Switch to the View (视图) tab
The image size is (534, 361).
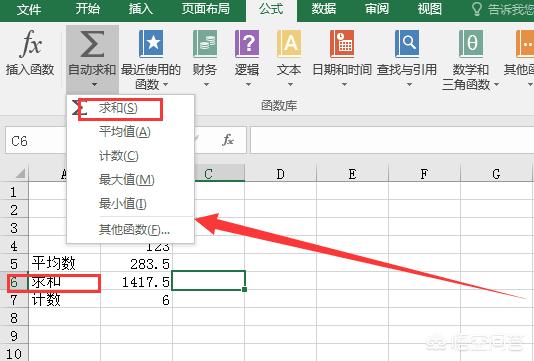pos(429,9)
